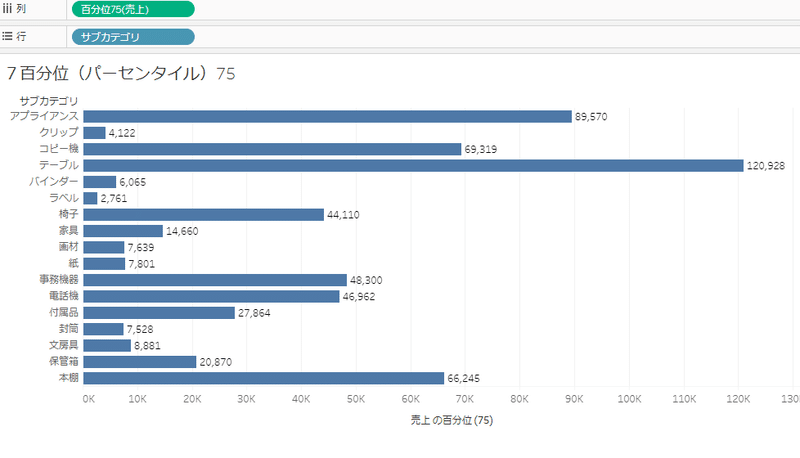Select the 事務機器 bar
The image size is (800, 458).
(x=215, y=280)
